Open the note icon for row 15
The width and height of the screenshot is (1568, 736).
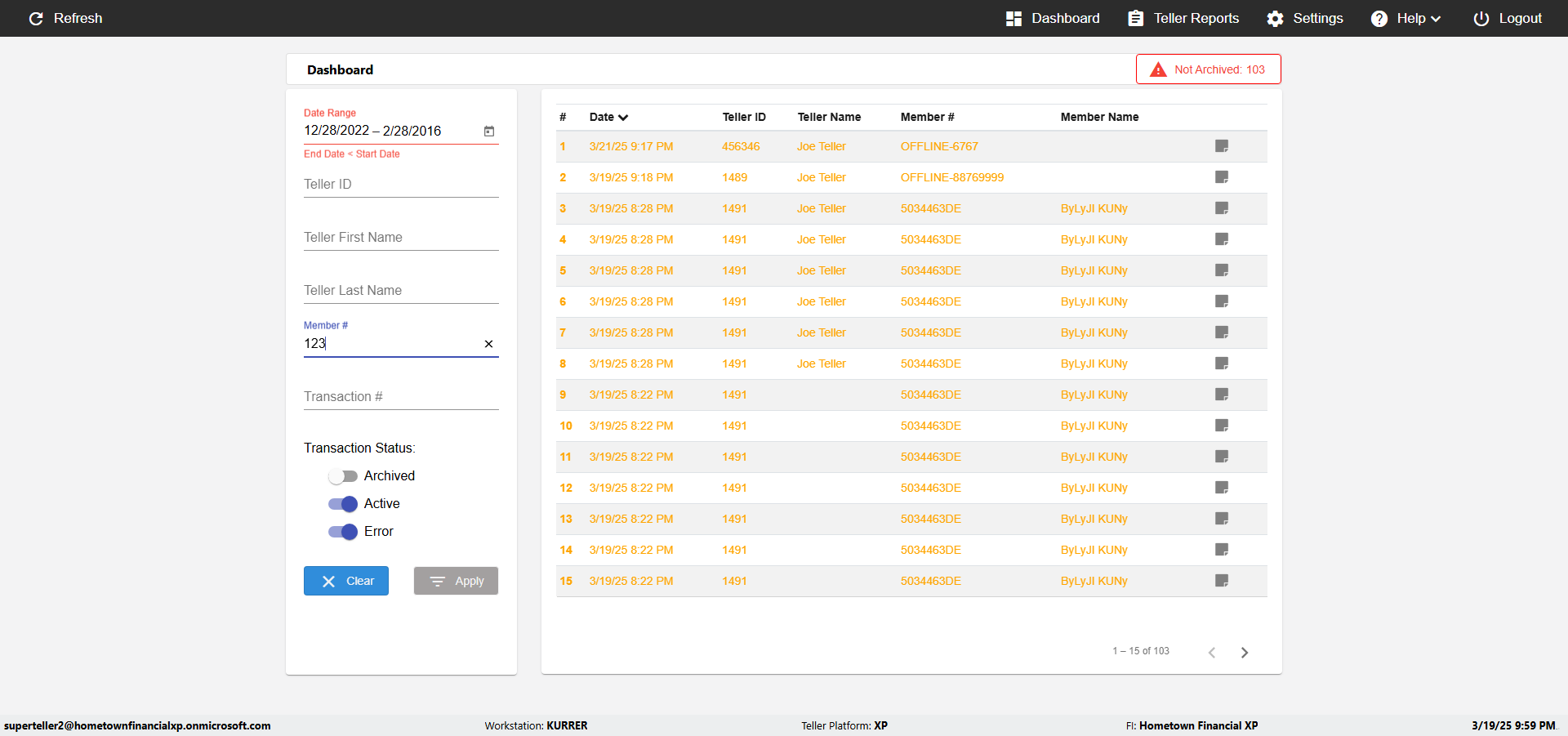click(1222, 581)
